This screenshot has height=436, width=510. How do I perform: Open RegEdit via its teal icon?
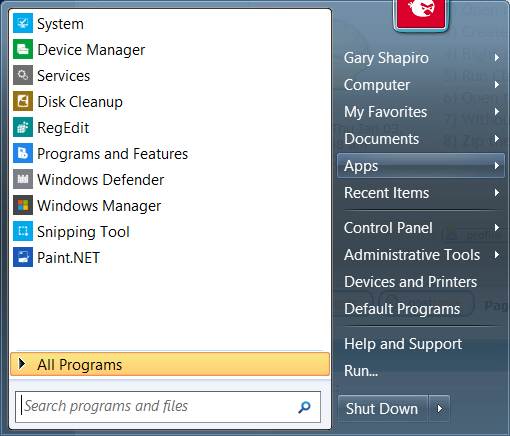point(23,127)
